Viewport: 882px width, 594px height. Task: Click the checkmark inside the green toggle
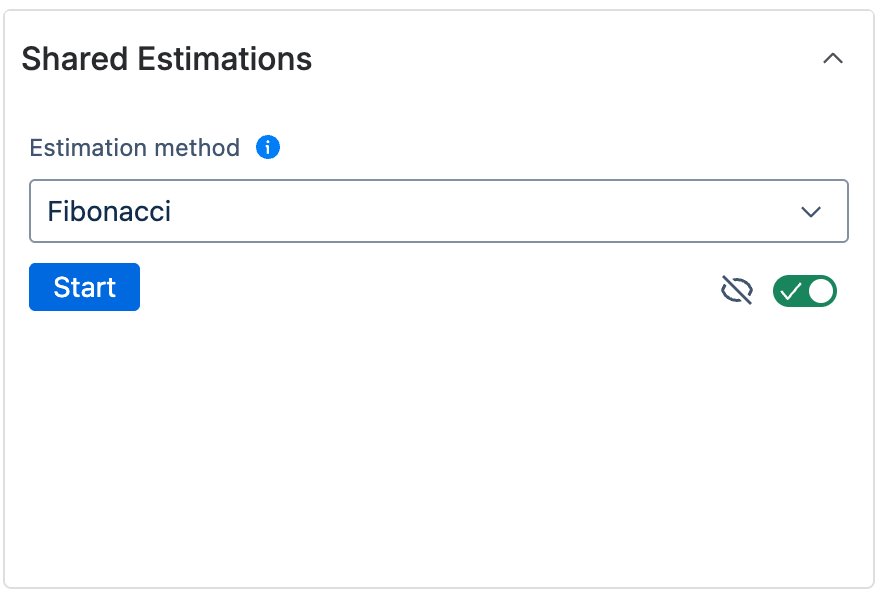(793, 291)
